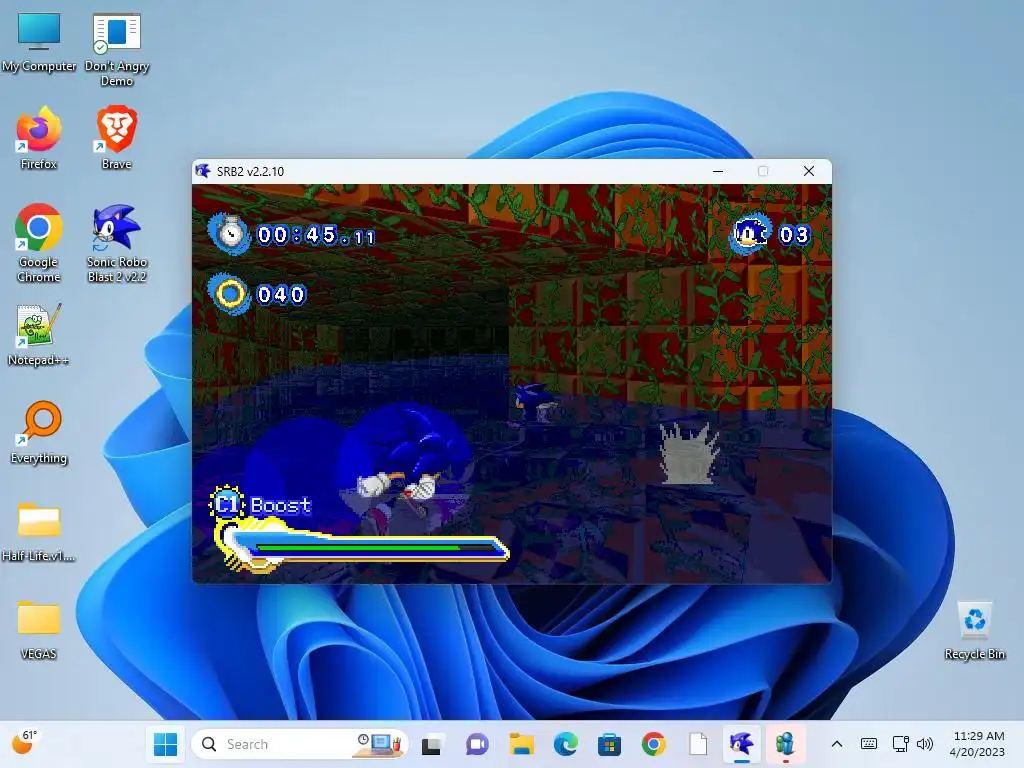
Task: Click the game timer reading 00:45.11
Action: point(317,235)
